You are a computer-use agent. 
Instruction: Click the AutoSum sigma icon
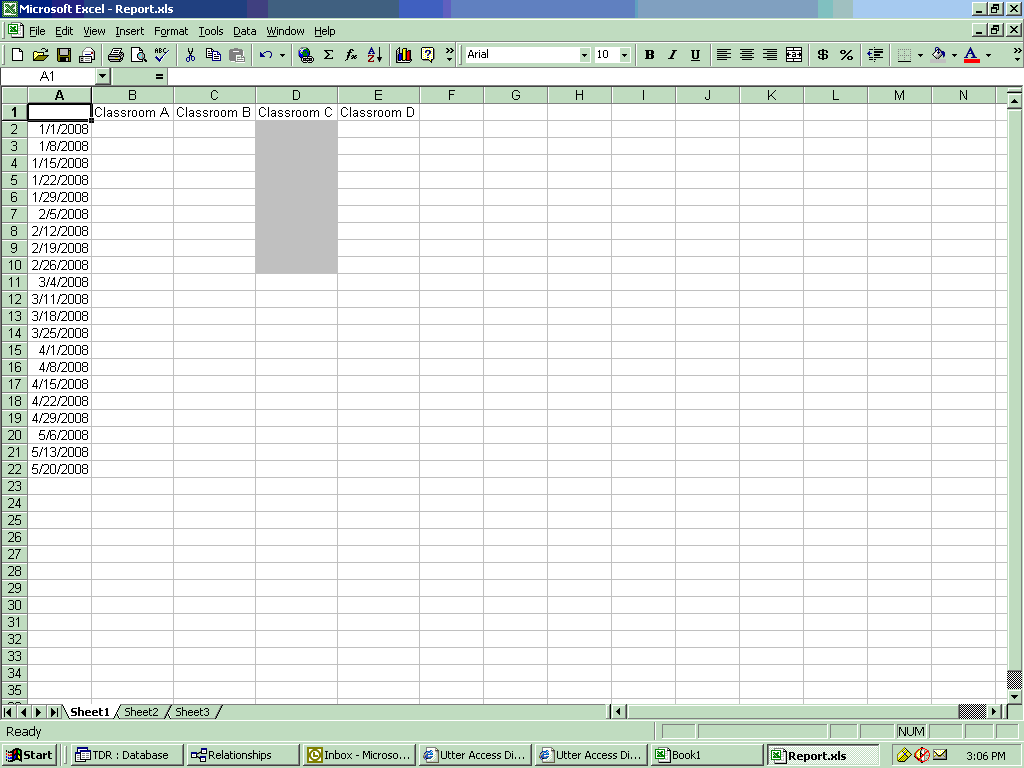pyautogui.click(x=328, y=55)
